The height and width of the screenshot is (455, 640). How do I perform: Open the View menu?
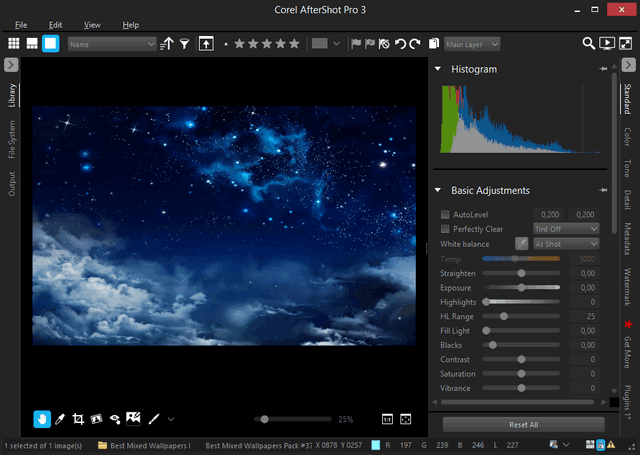click(92, 24)
